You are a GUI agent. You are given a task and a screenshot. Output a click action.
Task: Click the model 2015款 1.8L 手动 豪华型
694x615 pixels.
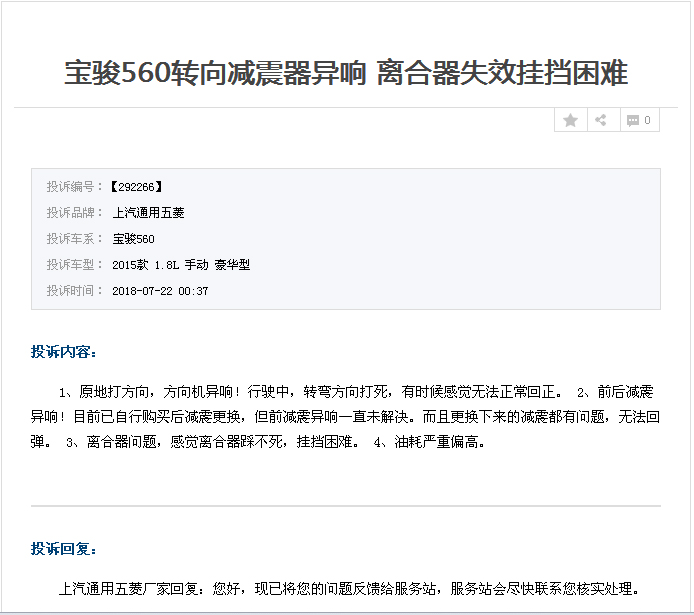[181, 265]
